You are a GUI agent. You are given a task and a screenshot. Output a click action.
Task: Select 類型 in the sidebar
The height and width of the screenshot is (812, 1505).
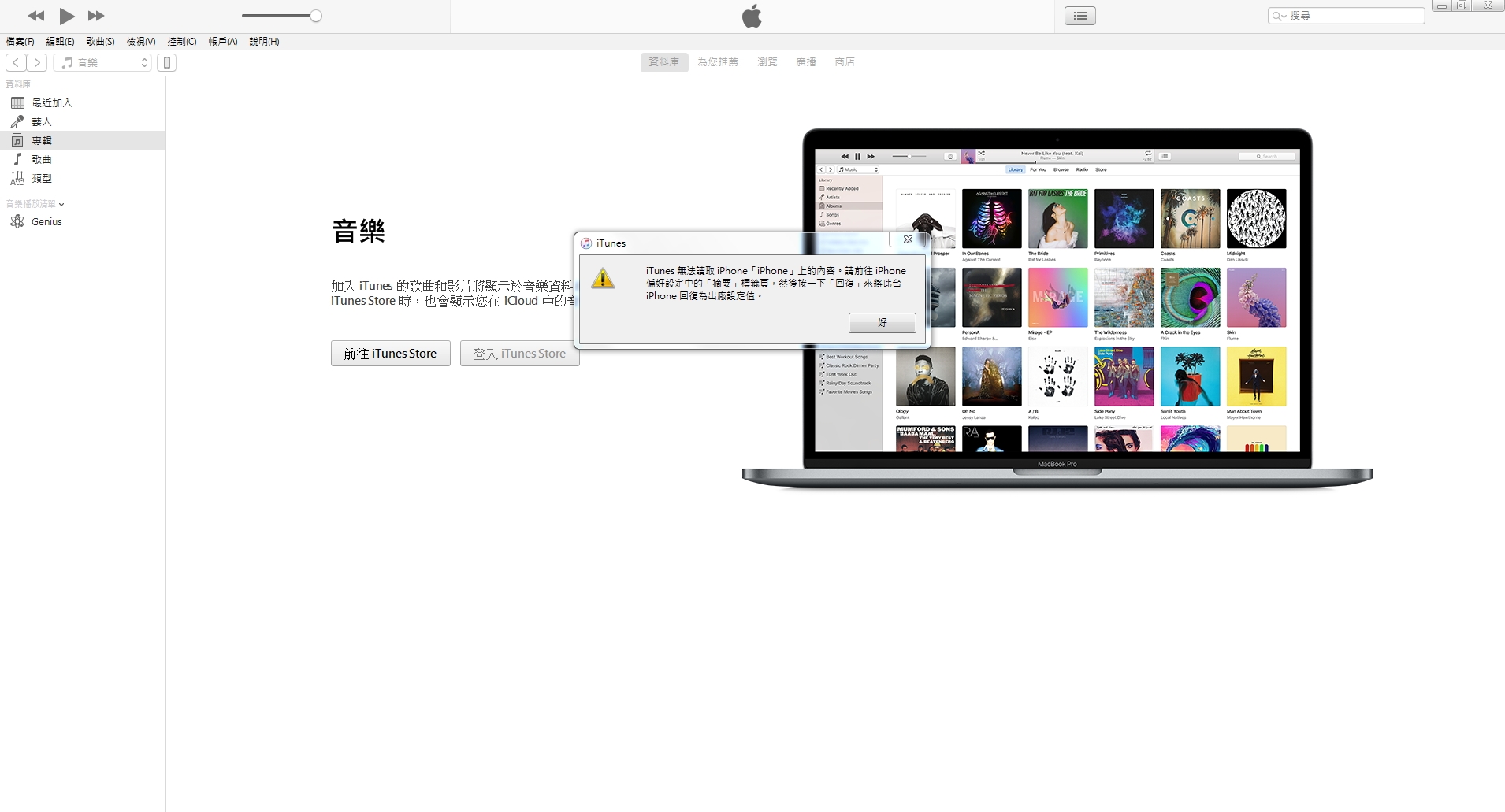[x=83, y=179]
